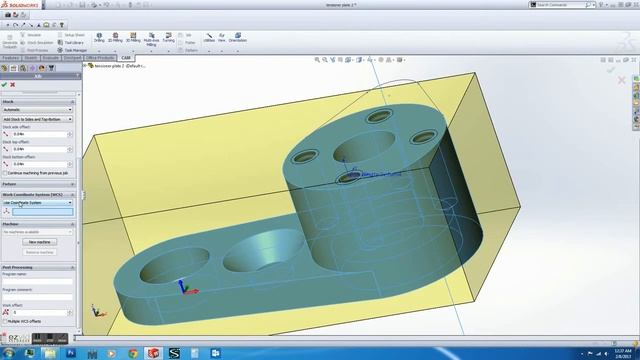Open the colorful appearance tab icon in panel
The height and width of the screenshot is (360, 640).
[x=42, y=68]
